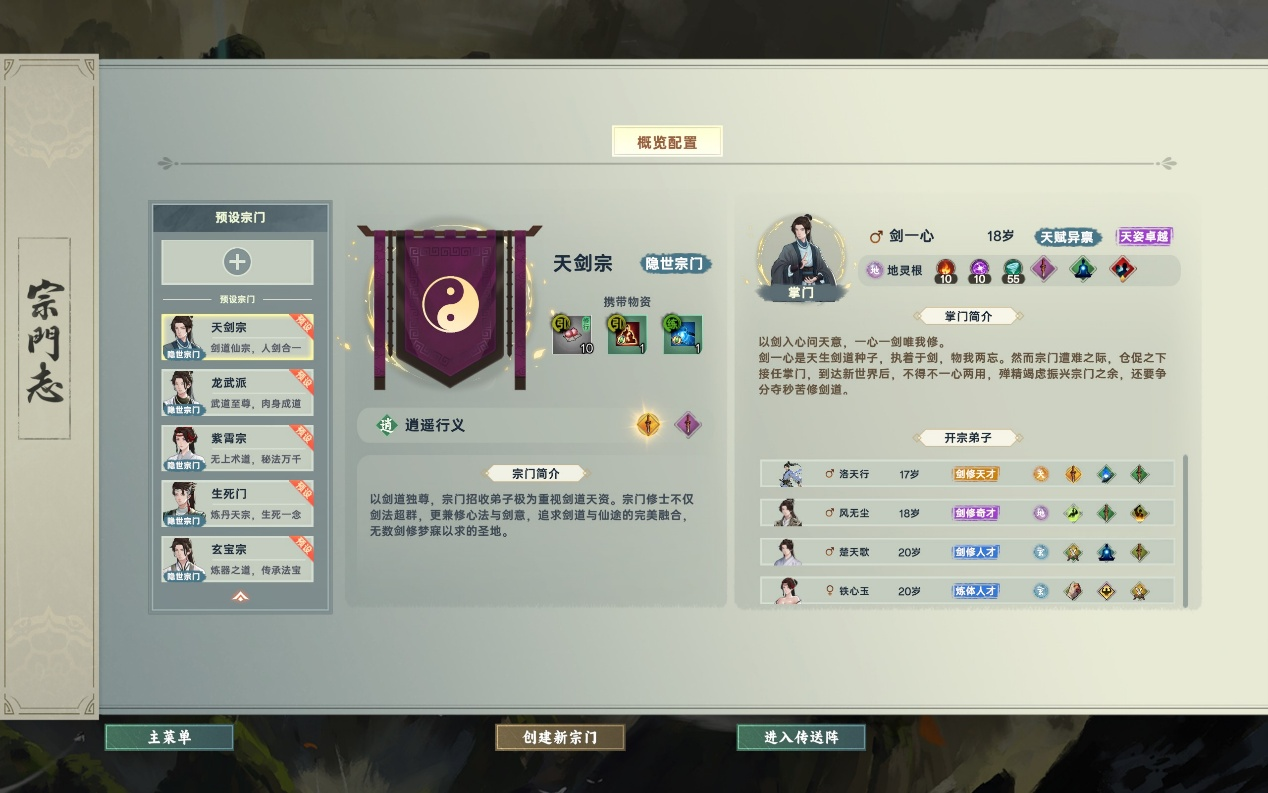Open the 概览配置 tab
Image resolution: width=1268 pixels, height=793 pixels.
[x=667, y=142]
